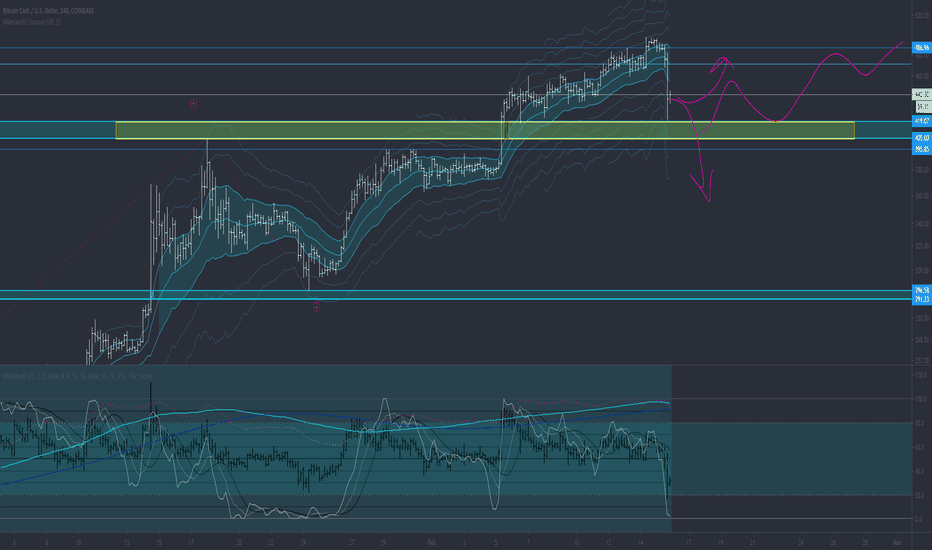
Task: Click the 486.96 blue price label
Action: (x=922, y=48)
